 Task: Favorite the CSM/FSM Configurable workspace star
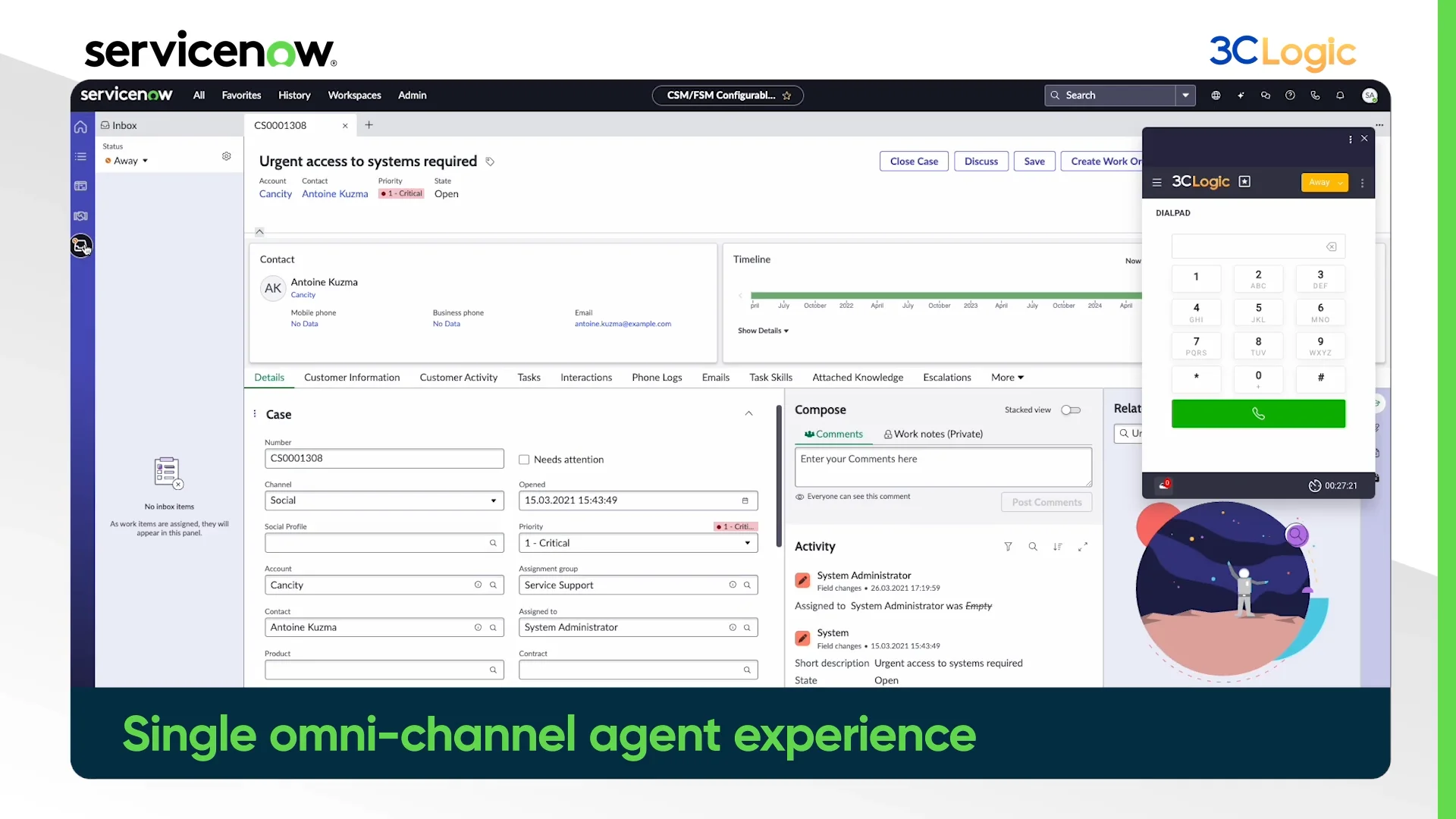click(786, 96)
